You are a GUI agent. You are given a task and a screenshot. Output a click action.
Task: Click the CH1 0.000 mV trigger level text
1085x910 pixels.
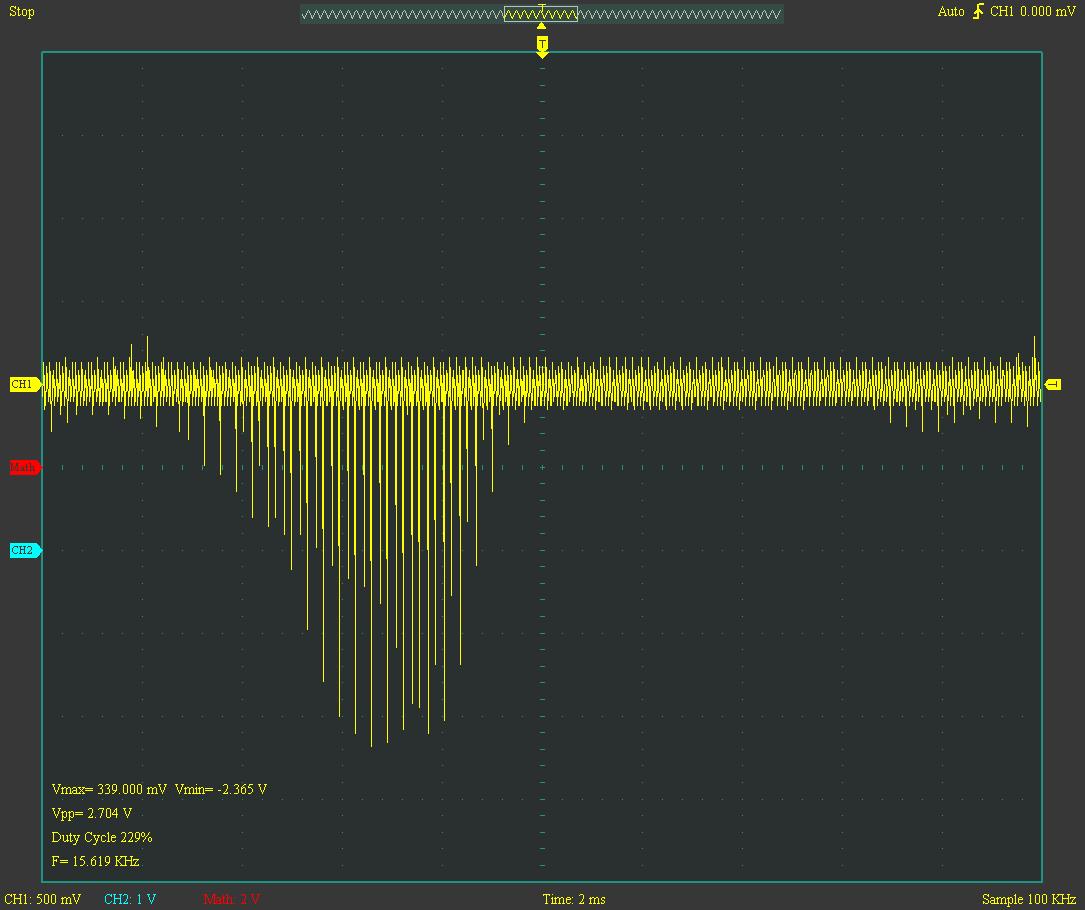click(1032, 11)
